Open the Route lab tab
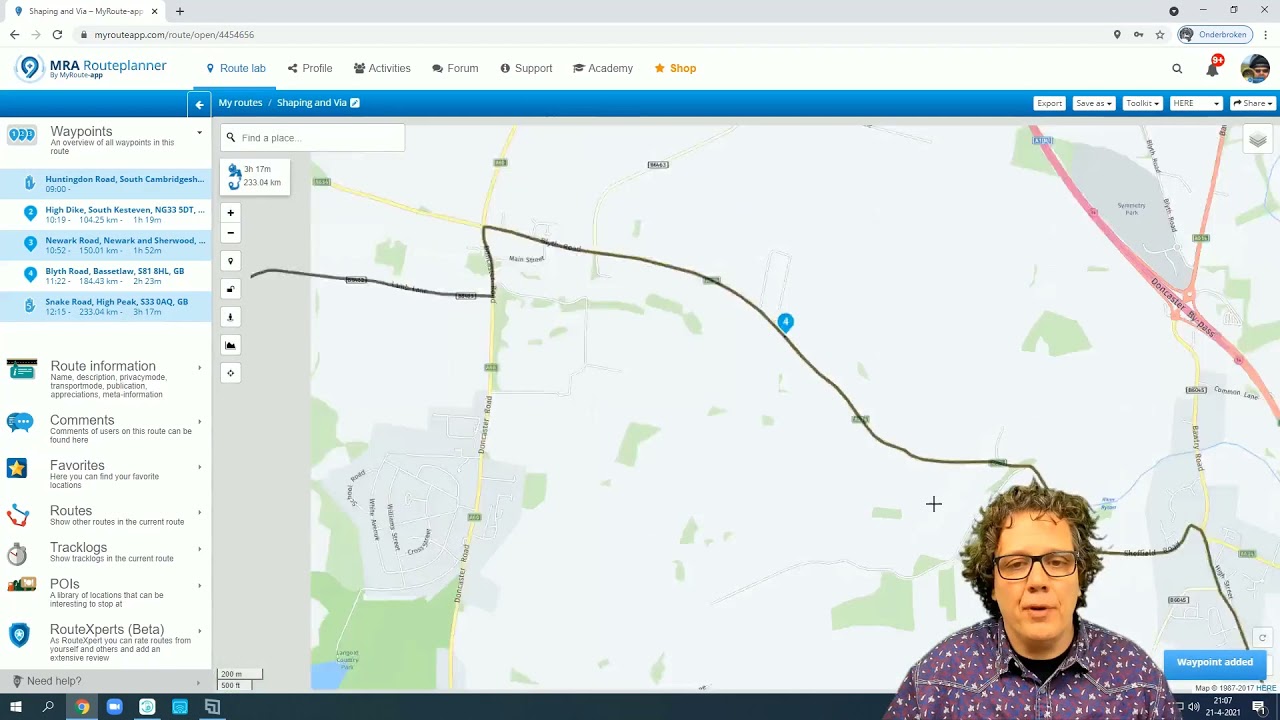 click(236, 68)
